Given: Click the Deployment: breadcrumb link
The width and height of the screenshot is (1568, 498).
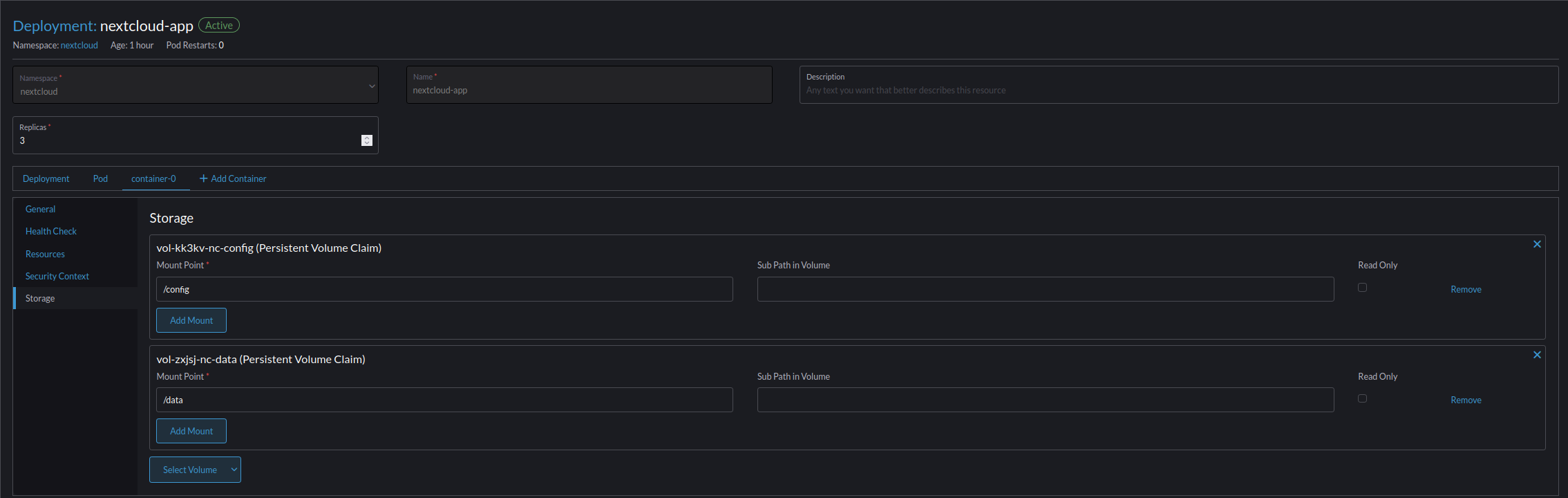Looking at the screenshot, I should pyautogui.click(x=55, y=26).
